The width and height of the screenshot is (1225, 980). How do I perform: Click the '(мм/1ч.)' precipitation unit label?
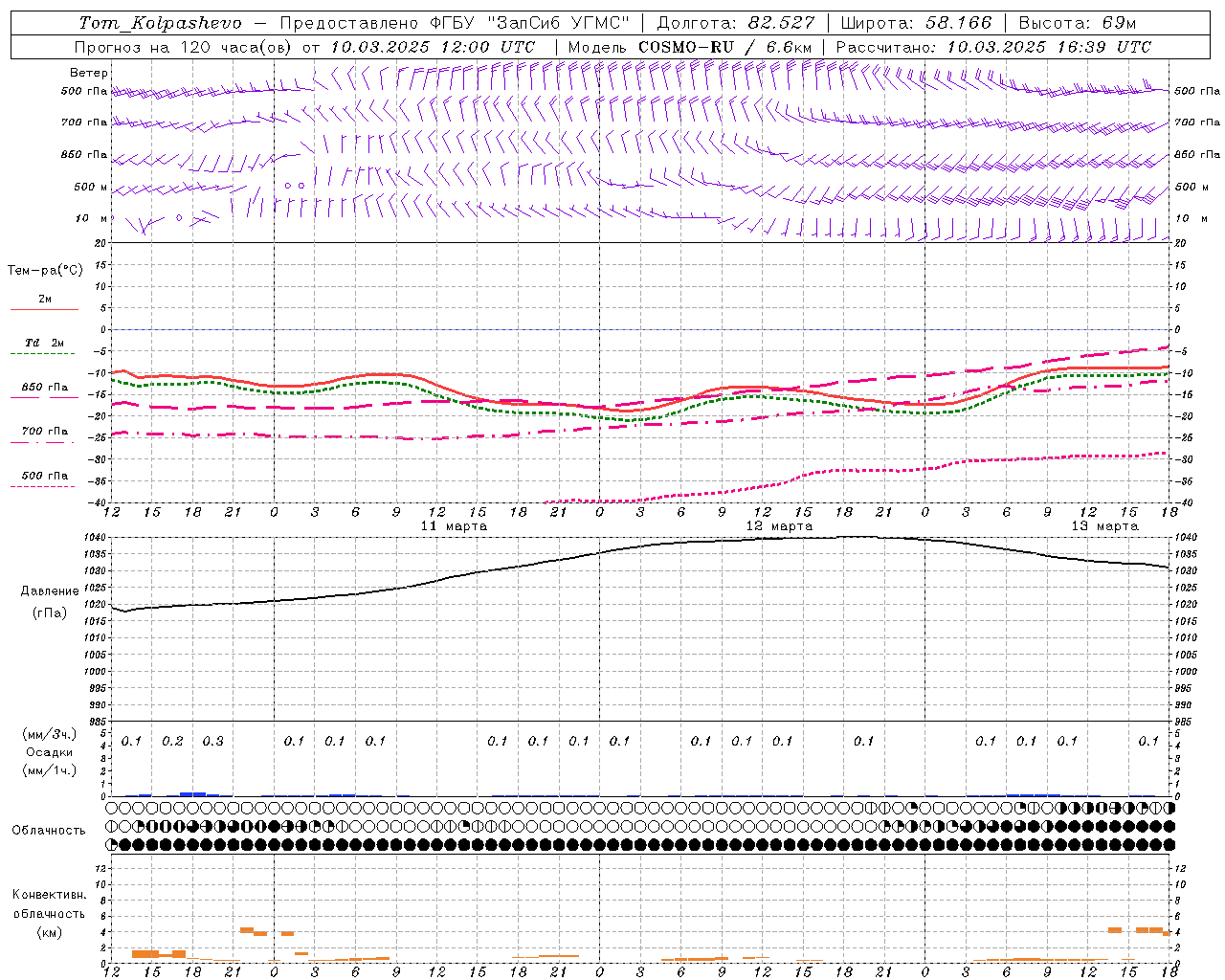pos(50,770)
